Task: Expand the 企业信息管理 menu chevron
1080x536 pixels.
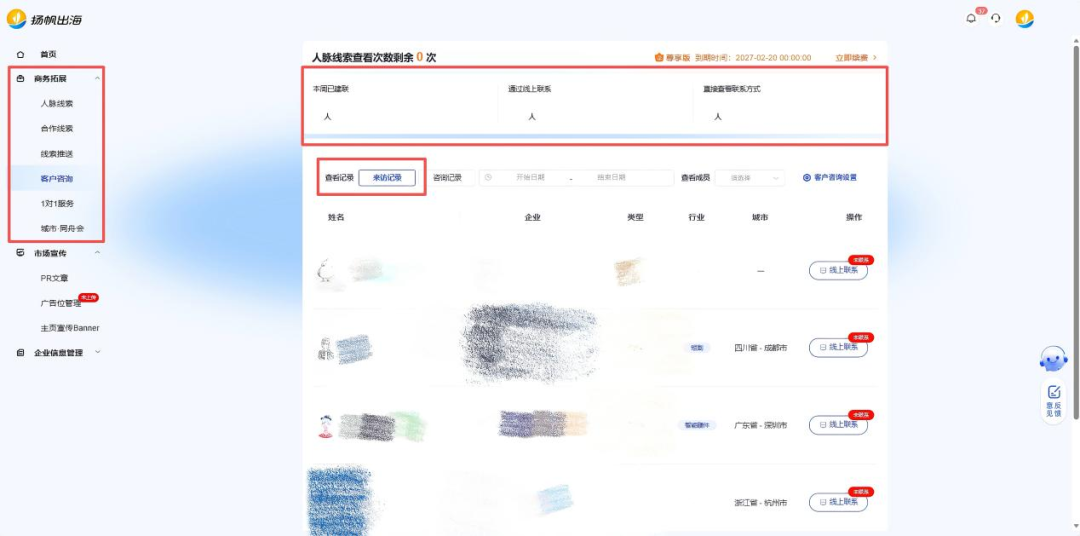Action: pyautogui.click(x=97, y=352)
